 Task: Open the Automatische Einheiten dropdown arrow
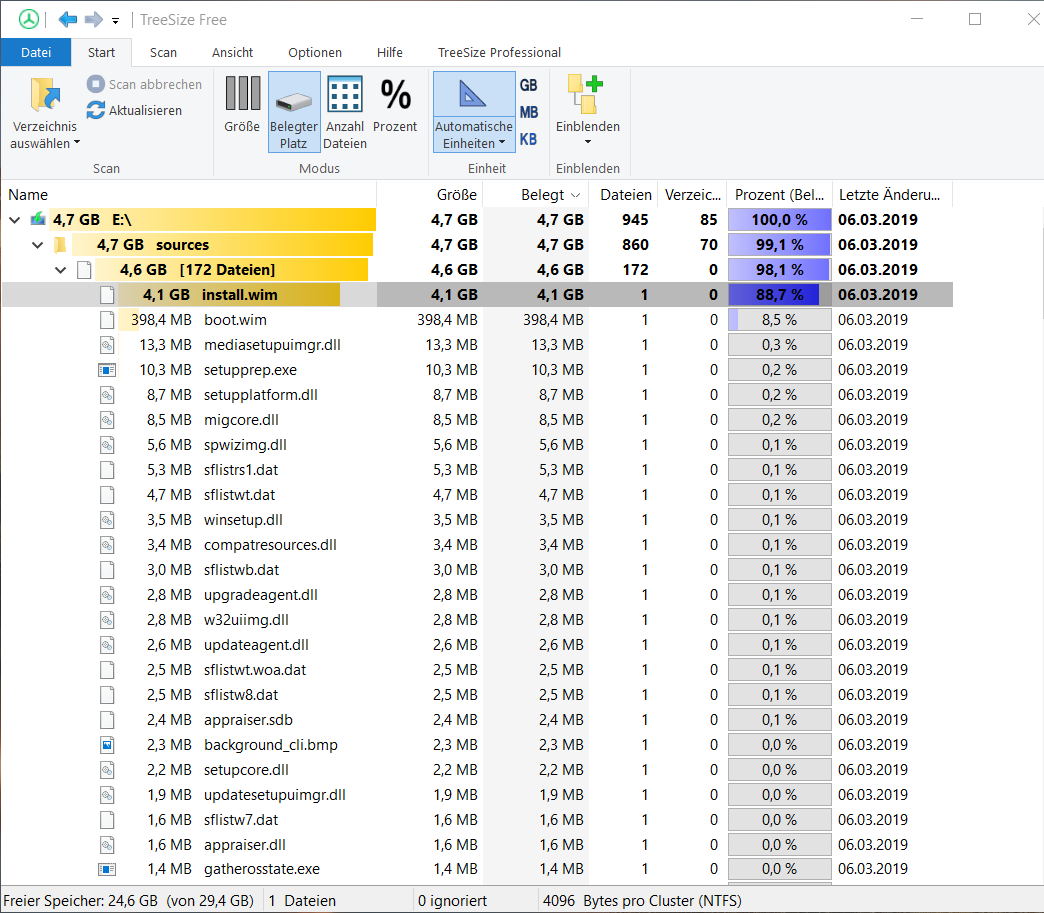coord(502,143)
